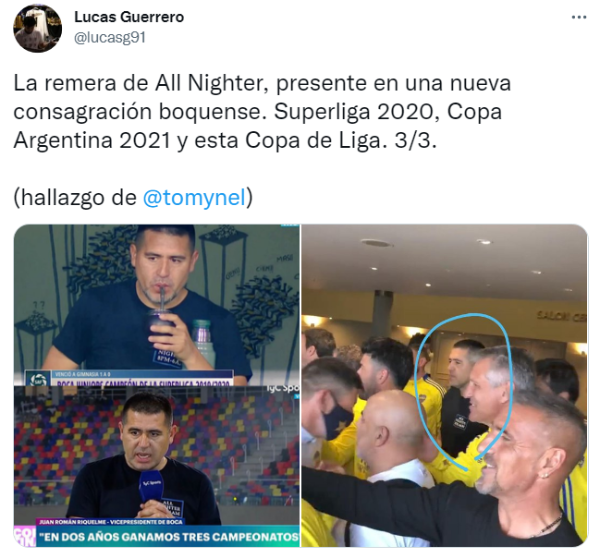
Task: Open the top-left photo with mate cup
Action: point(157,305)
